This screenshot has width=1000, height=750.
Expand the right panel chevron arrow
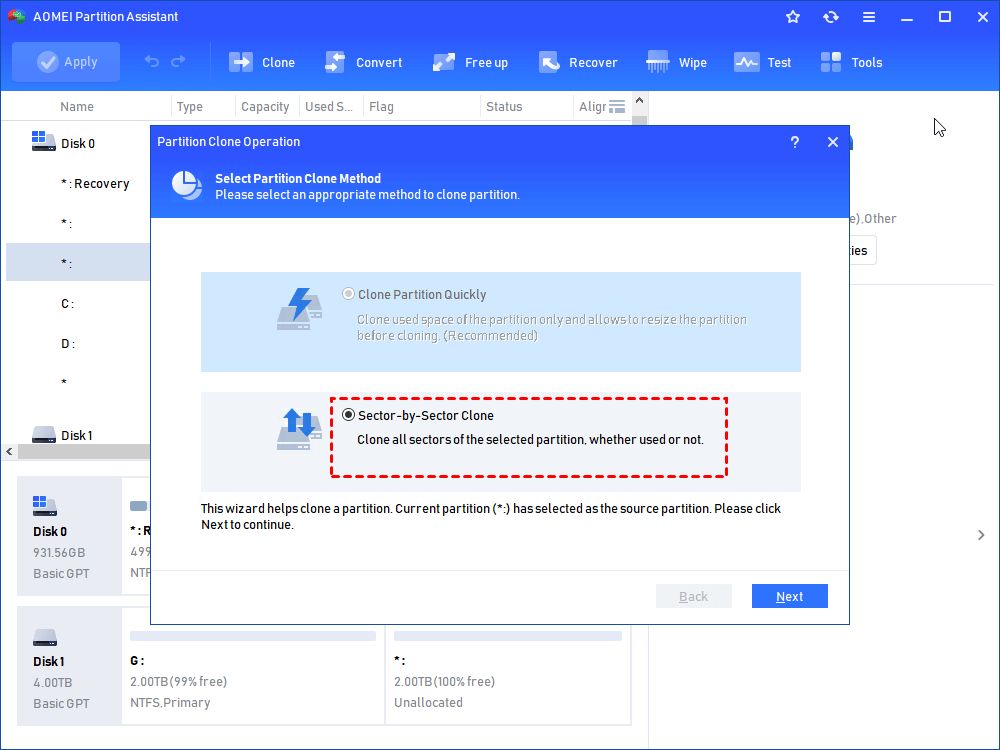(x=981, y=535)
